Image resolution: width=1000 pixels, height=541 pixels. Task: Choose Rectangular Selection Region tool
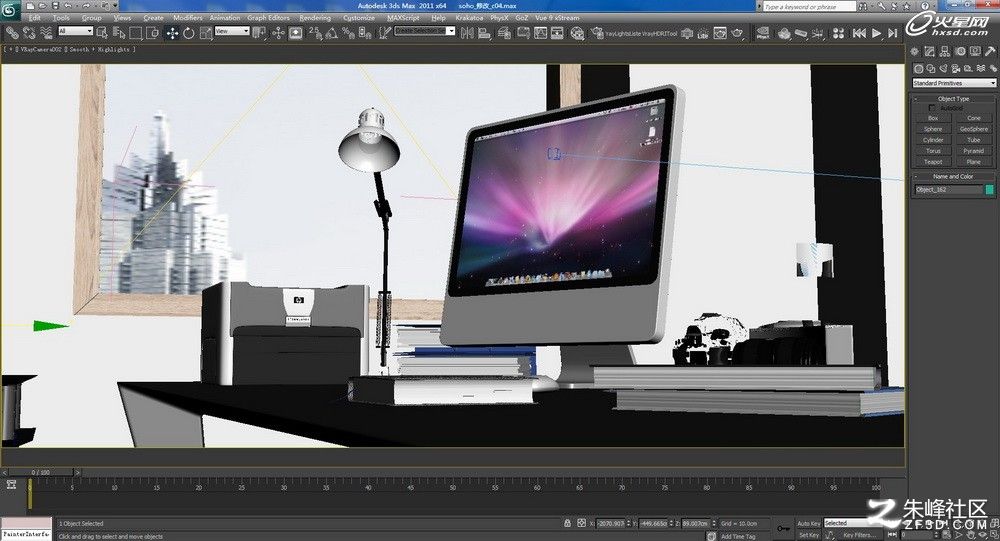point(135,32)
